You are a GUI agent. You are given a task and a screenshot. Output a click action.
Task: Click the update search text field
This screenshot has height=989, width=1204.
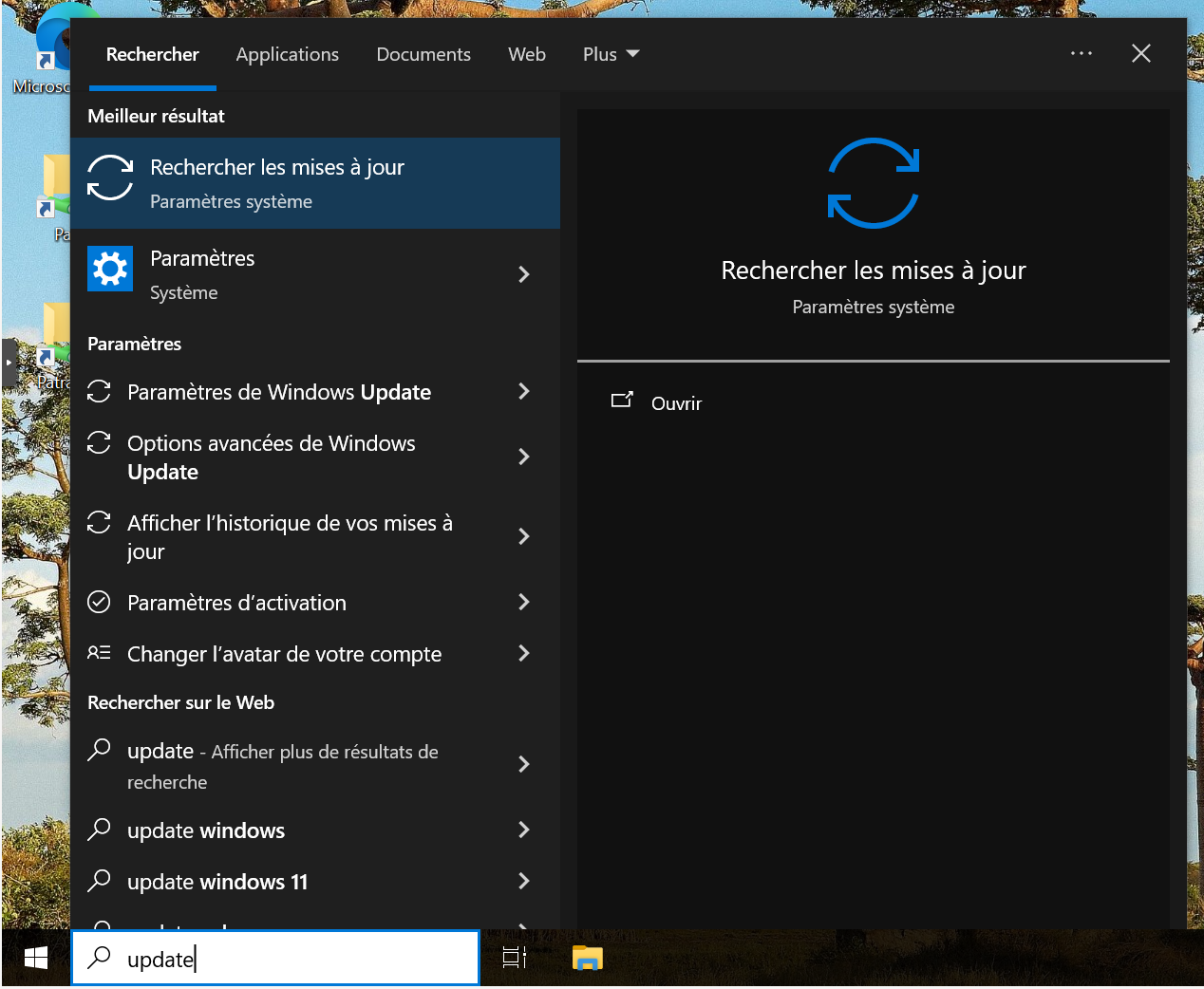275,958
